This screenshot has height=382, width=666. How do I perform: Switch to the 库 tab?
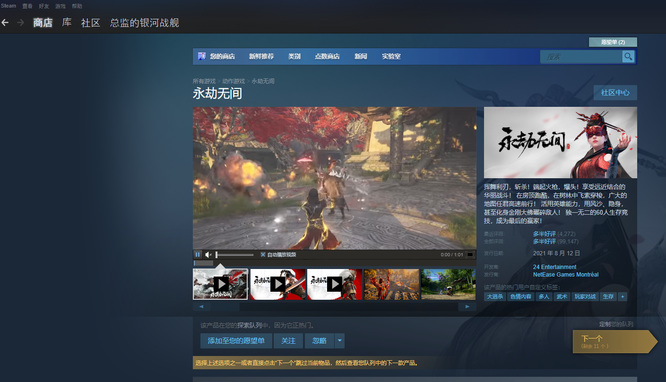tap(67, 23)
